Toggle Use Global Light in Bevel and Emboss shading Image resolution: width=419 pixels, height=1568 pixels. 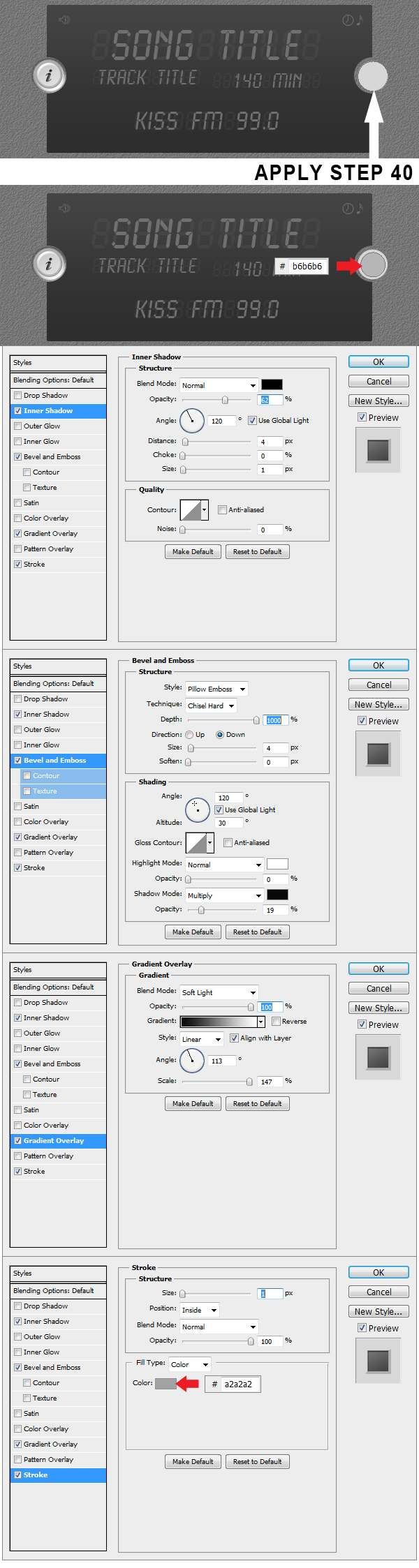click(x=219, y=809)
